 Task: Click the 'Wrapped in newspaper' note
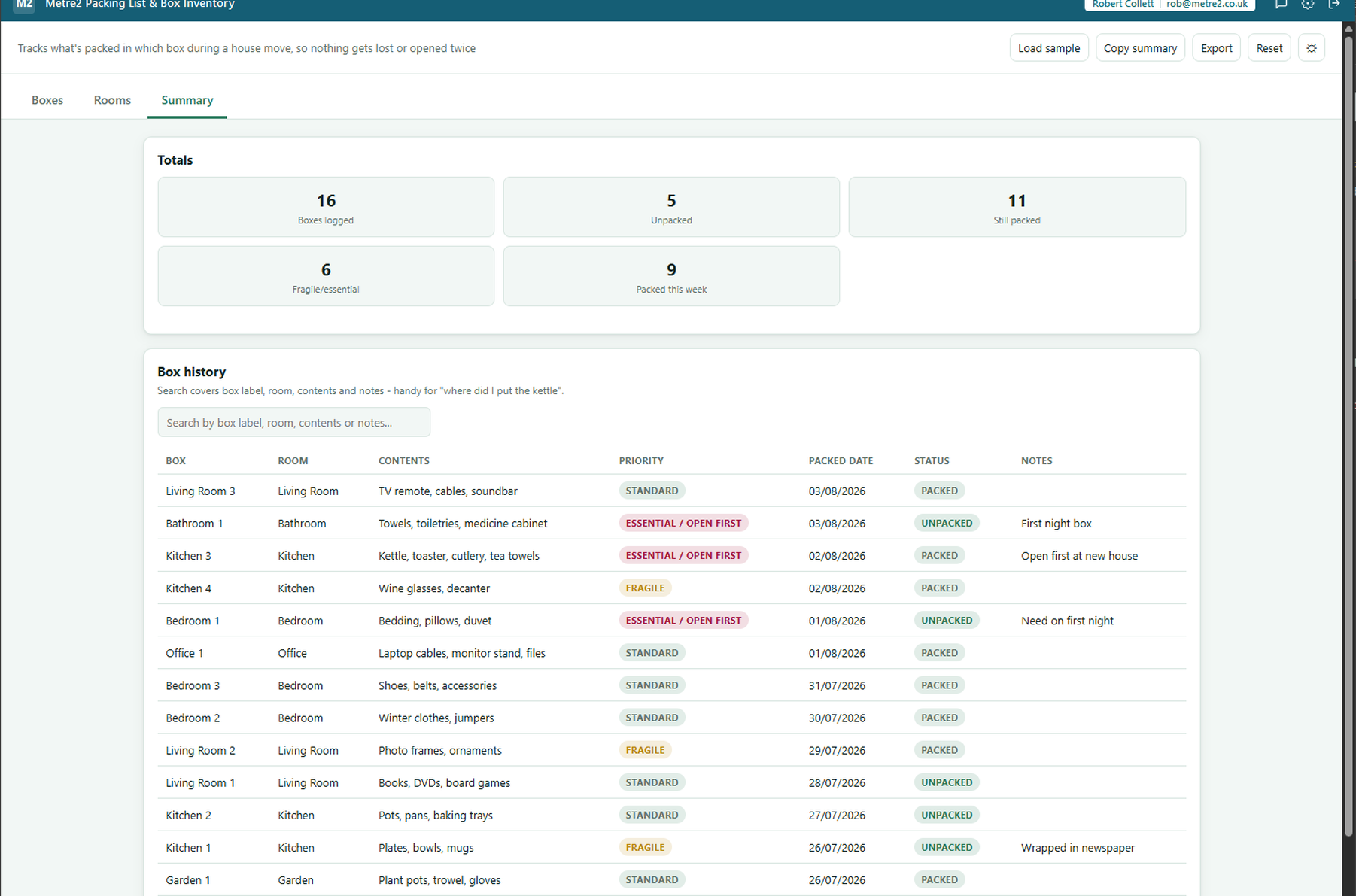1078,847
